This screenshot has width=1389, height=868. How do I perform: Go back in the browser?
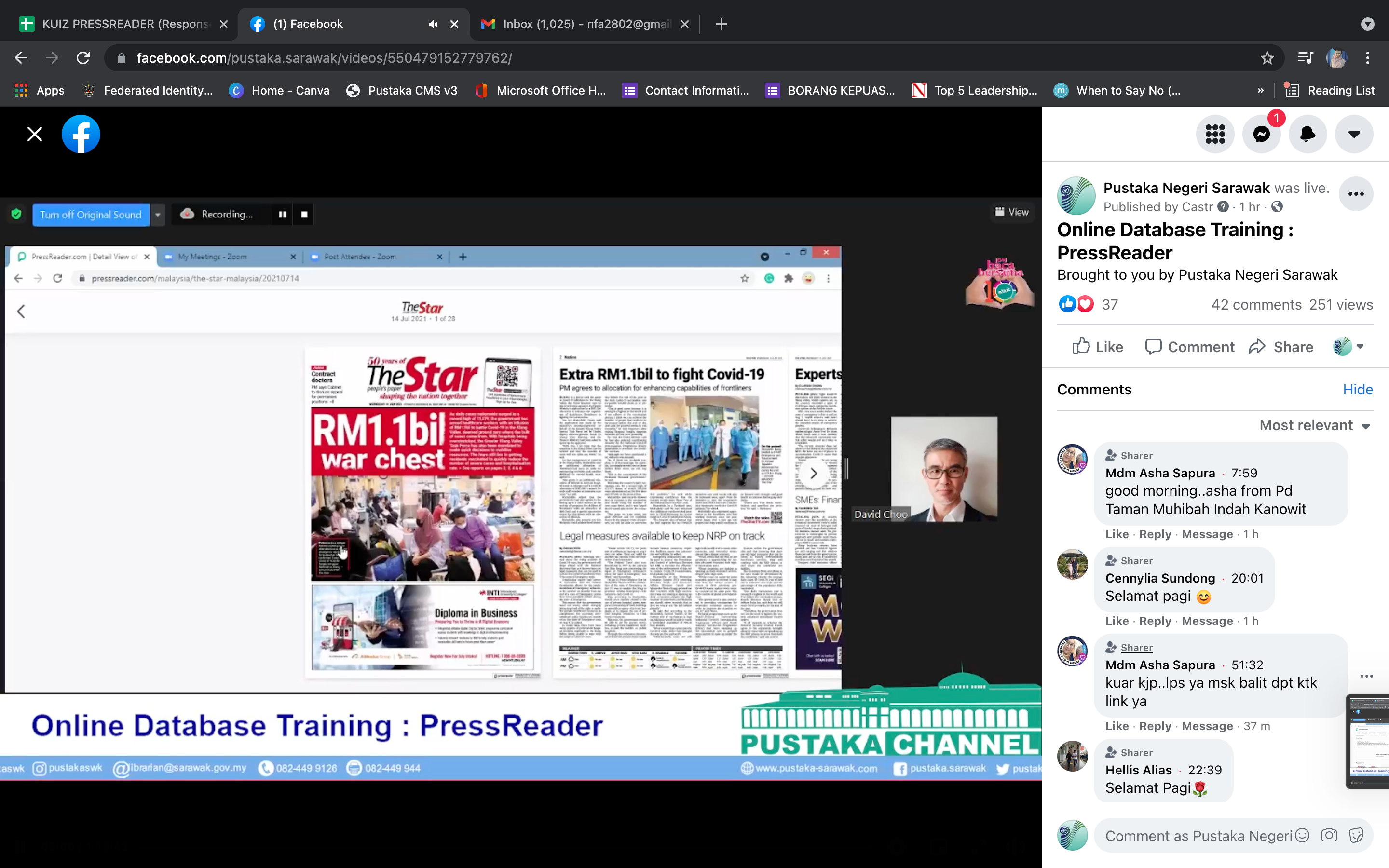point(21,57)
